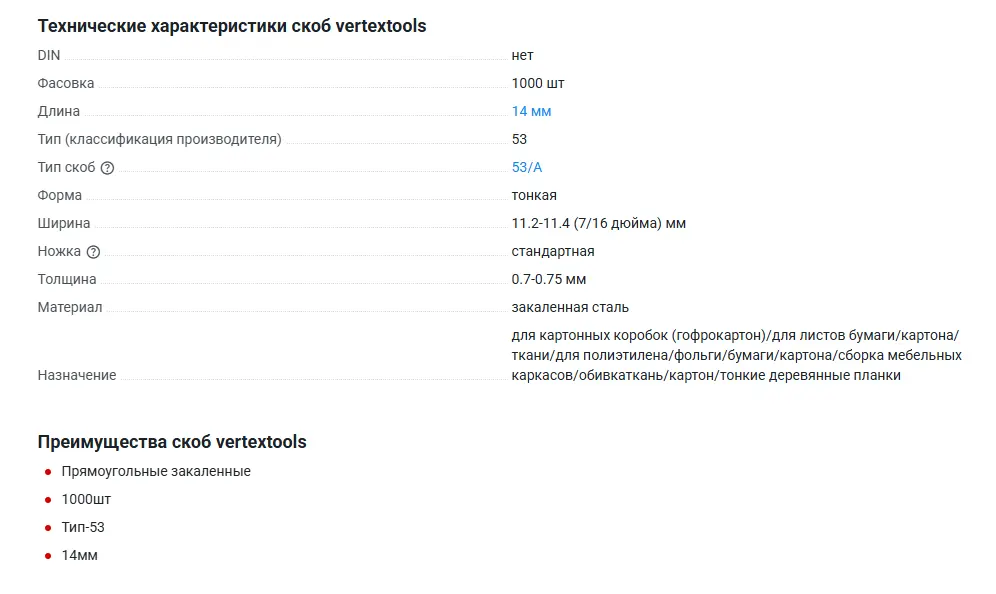Click the Технические характеристики скоб vertextools heading
The image size is (996, 594).
tap(232, 26)
